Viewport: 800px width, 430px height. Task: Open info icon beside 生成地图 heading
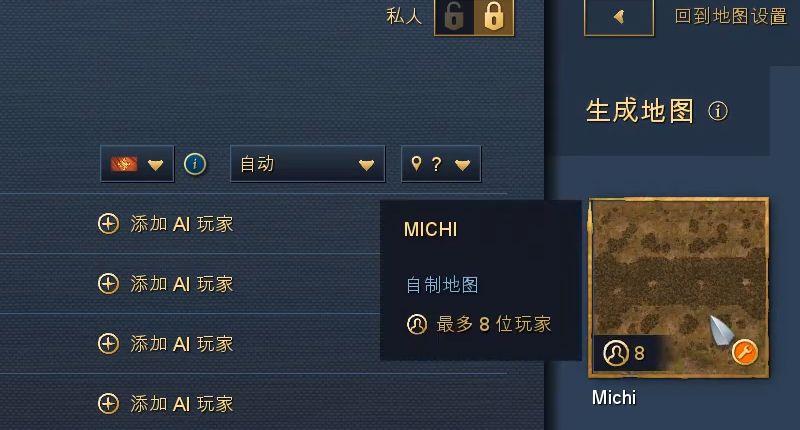(718, 111)
